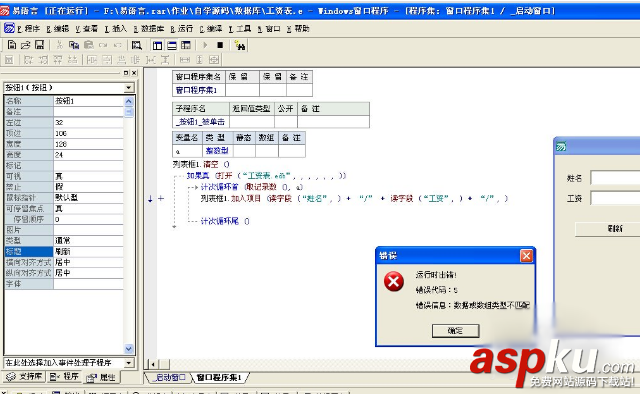This screenshot has width=640, height=394.
Task: Click the New file toolbar icon
Action: coord(12,45)
